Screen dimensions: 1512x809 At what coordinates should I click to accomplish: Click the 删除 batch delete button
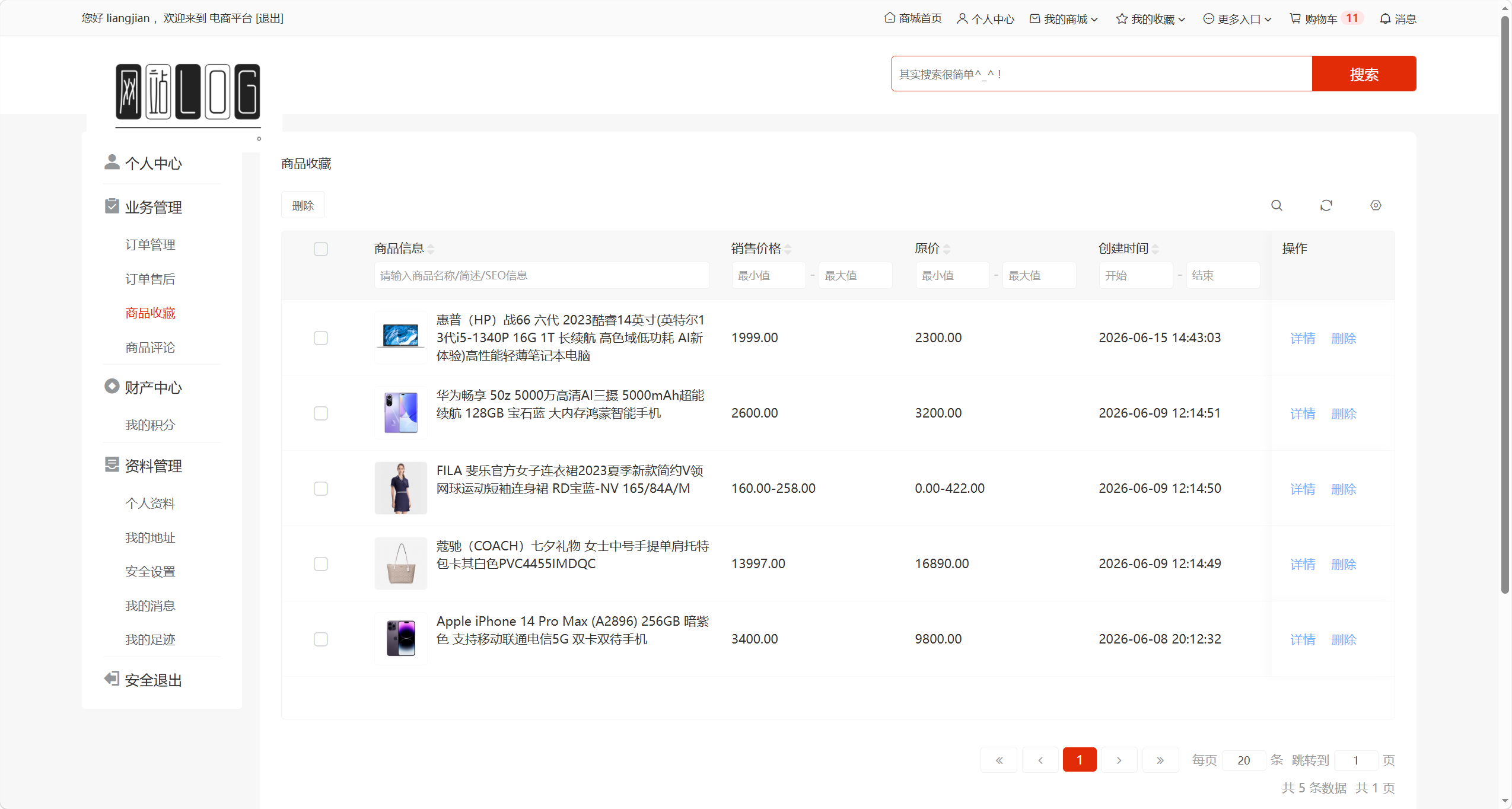point(303,205)
